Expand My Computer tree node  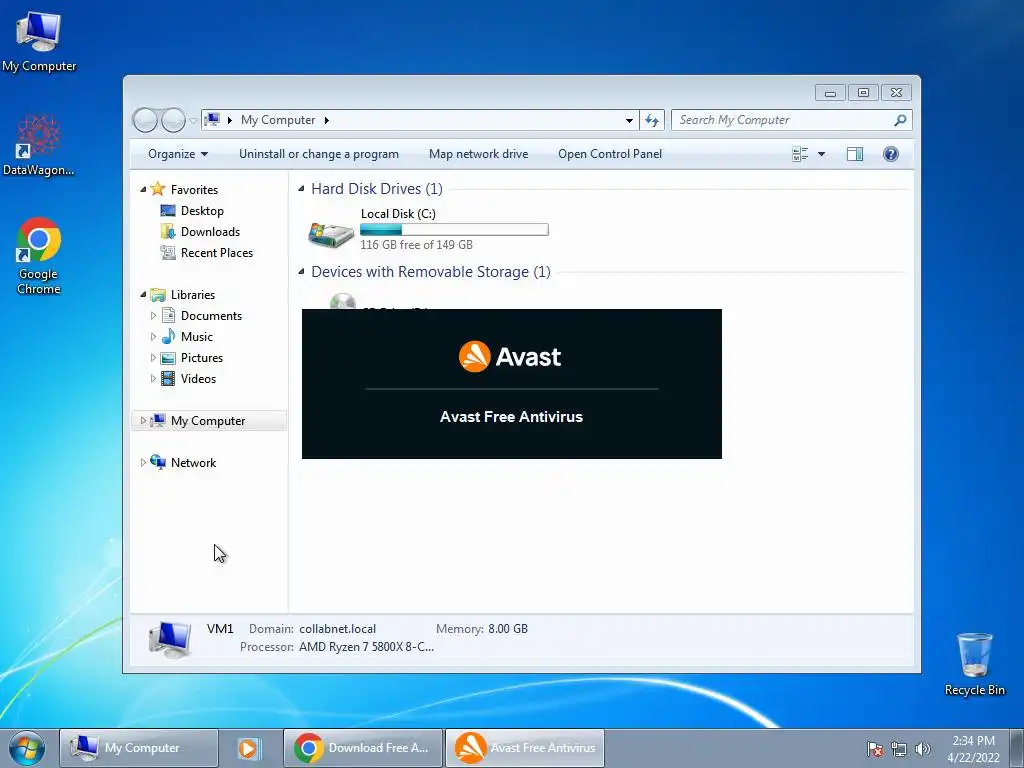[143, 421]
